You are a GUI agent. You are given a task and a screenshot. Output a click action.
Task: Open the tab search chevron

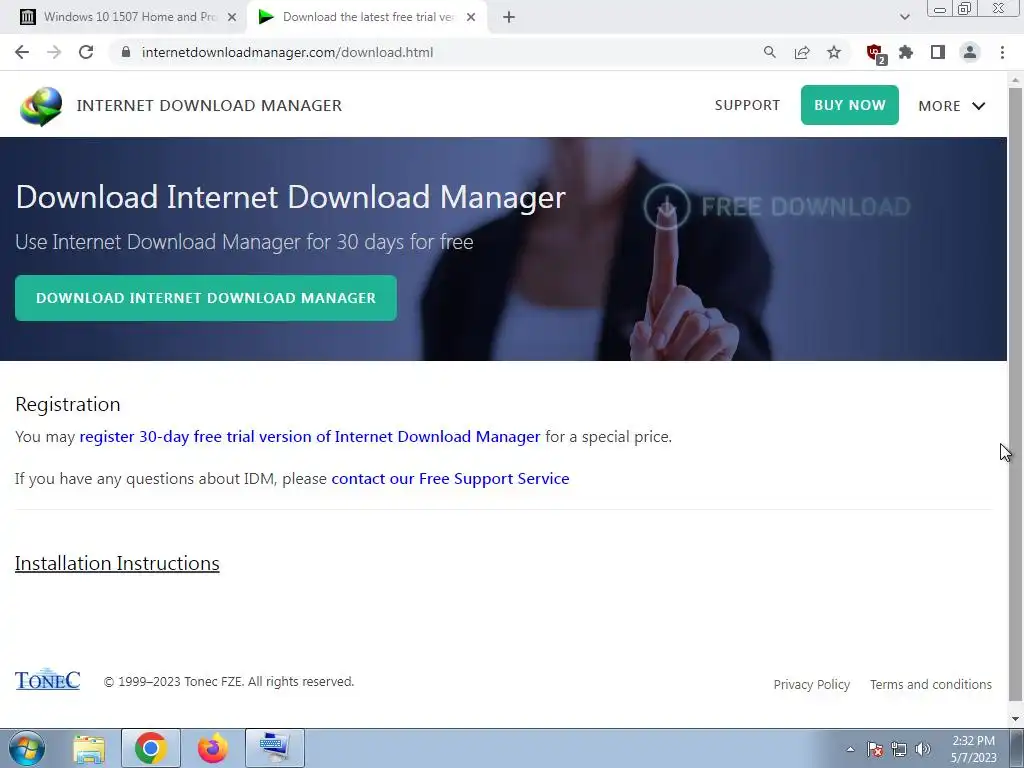pos(904,17)
